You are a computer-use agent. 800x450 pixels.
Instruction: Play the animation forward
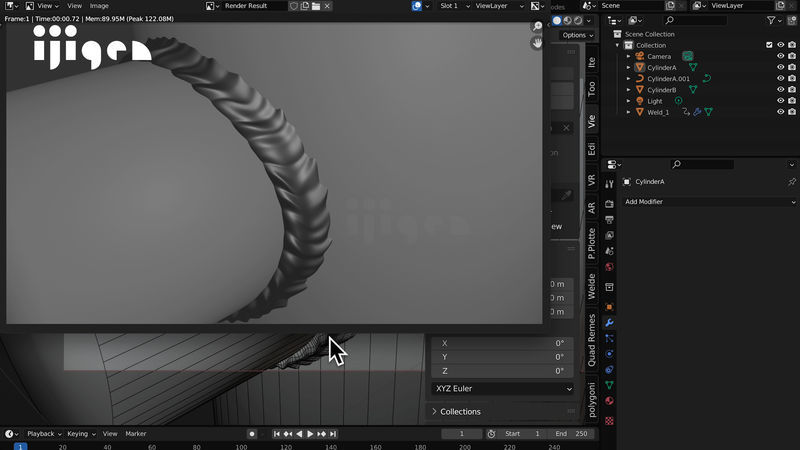click(310, 434)
